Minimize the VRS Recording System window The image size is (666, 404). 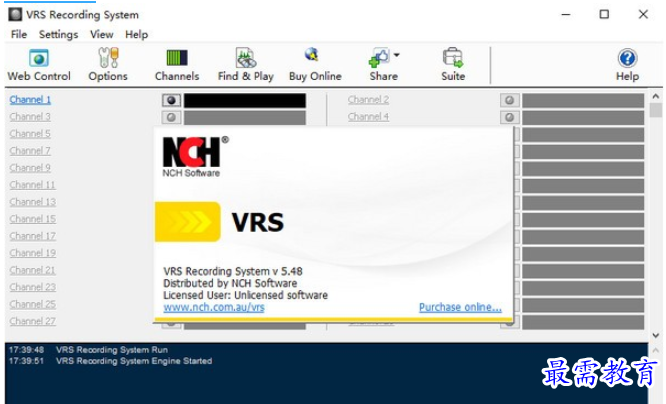(x=566, y=14)
